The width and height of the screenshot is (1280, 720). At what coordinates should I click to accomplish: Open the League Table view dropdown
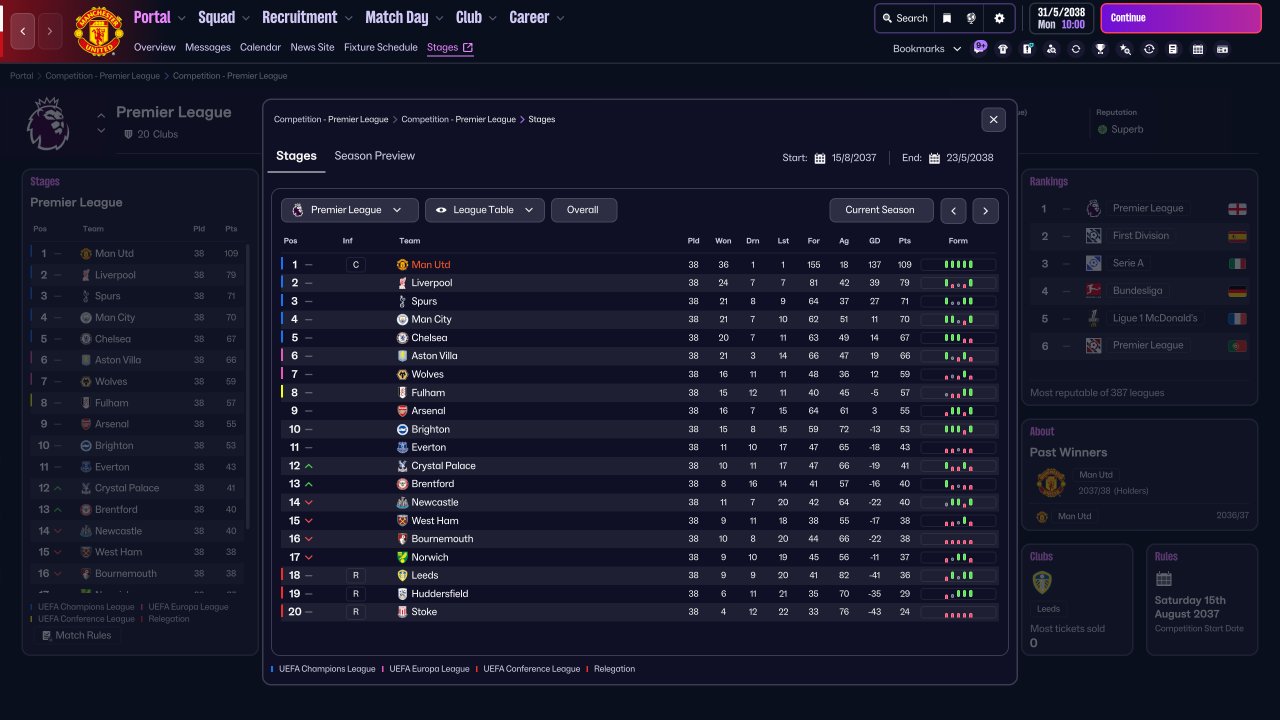pyautogui.click(x=485, y=210)
